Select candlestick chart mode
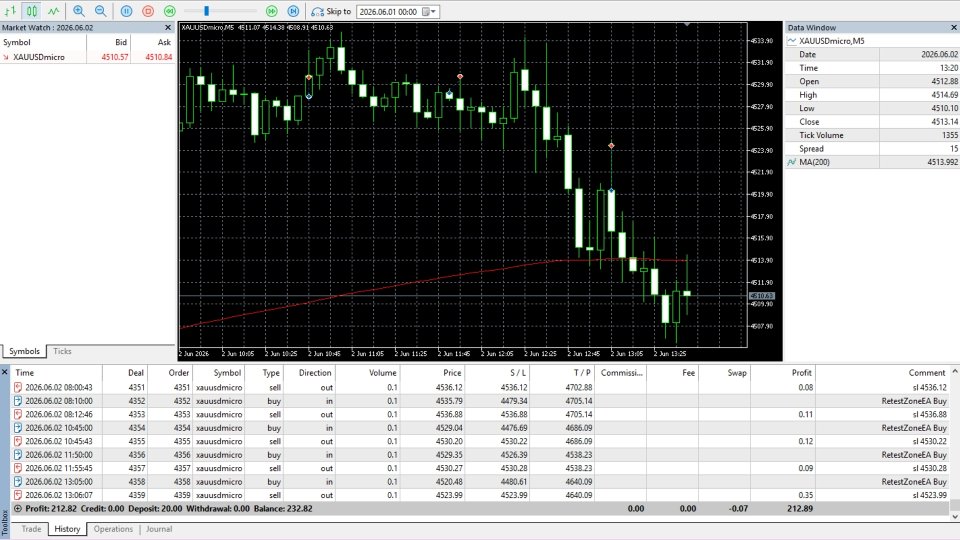 pos(32,11)
